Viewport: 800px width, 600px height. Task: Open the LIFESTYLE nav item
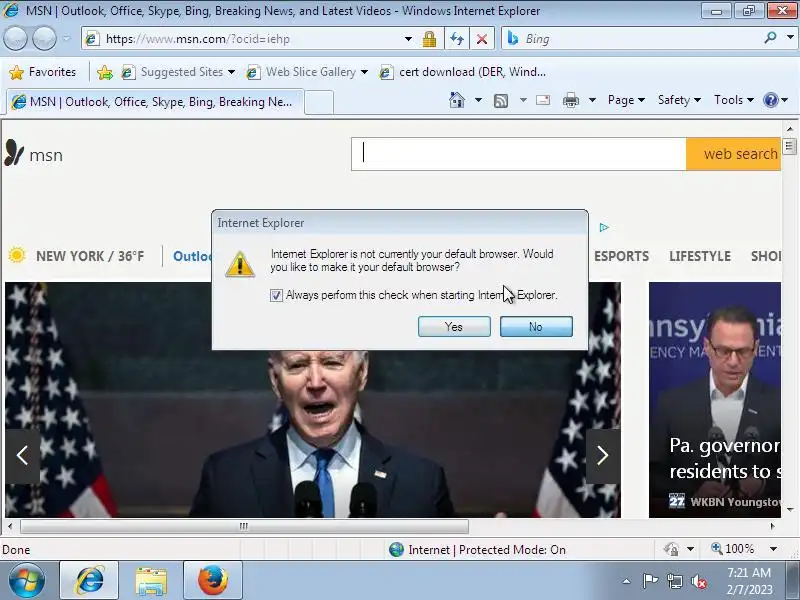tap(700, 256)
